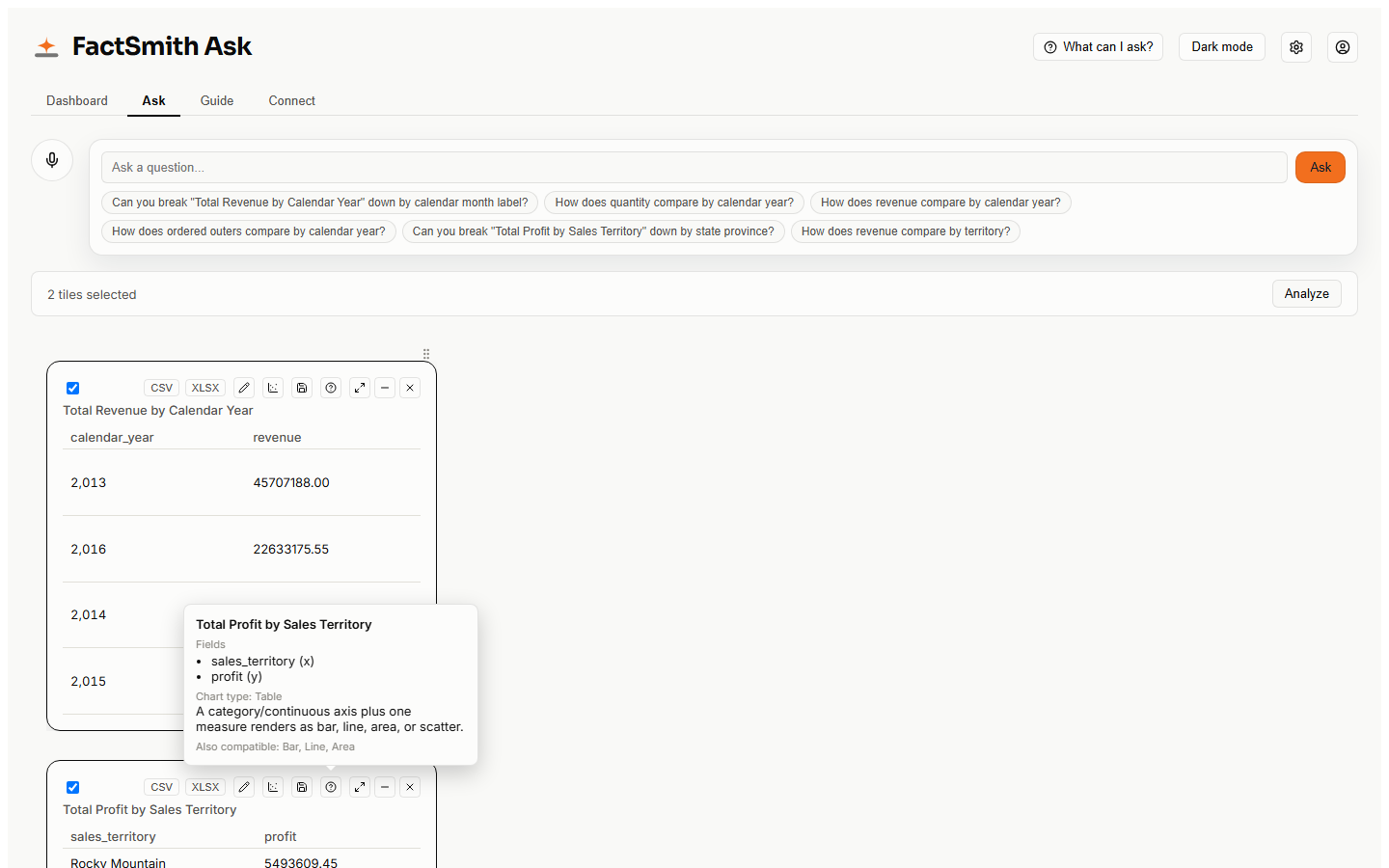Minimize the Total Revenue by Calendar Year tile
The height and width of the screenshot is (868, 1389).
click(x=385, y=388)
